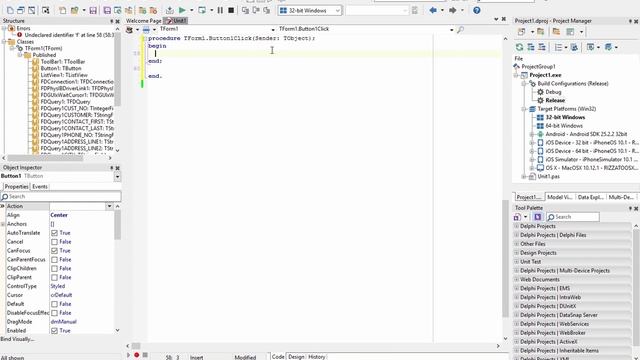
Task: Click the first icon in Project Manager toolbar
Action: point(522,31)
